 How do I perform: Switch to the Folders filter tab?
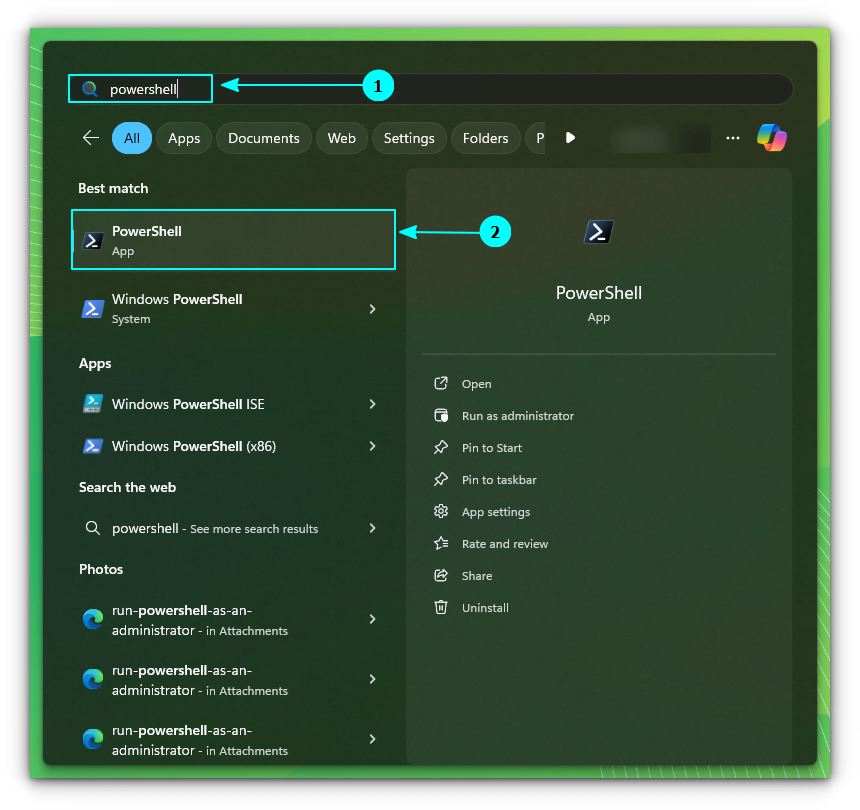(x=485, y=138)
